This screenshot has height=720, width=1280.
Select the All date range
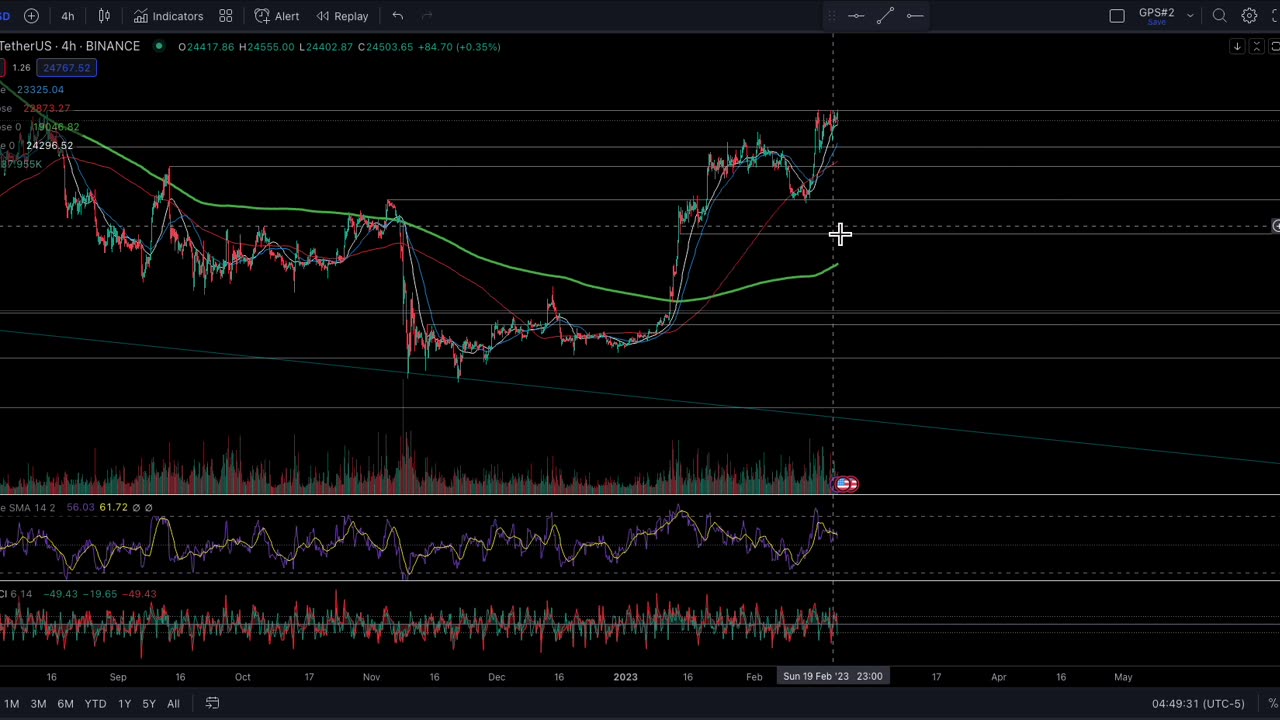tap(173, 704)
